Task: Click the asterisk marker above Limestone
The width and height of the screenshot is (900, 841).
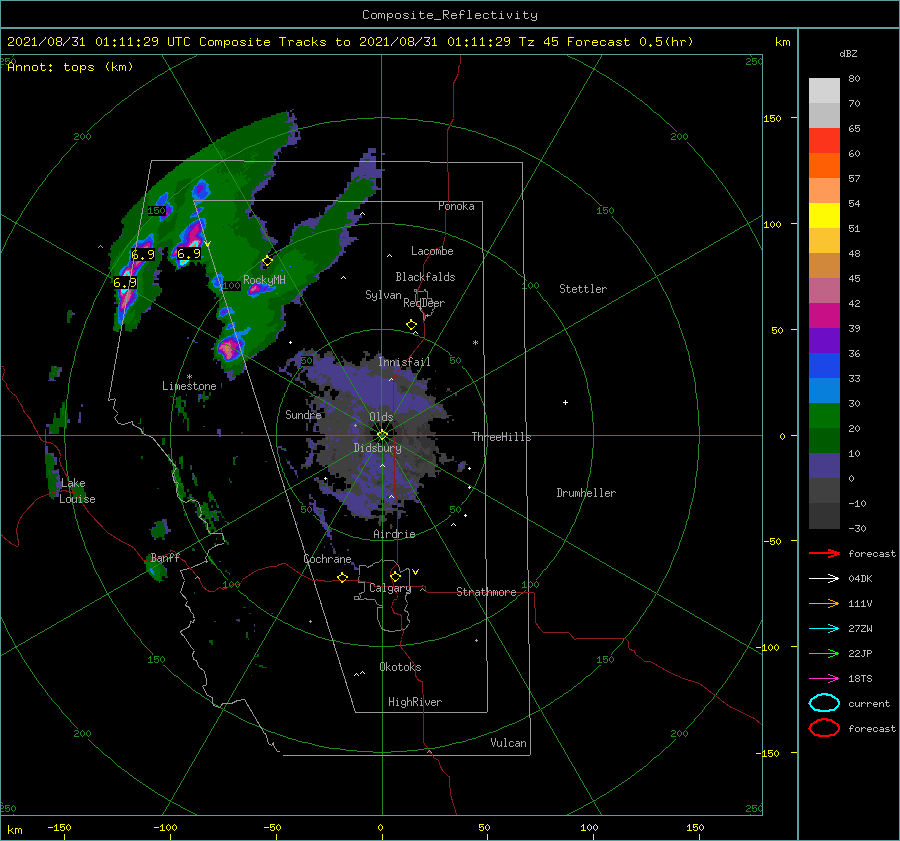Action: [x=189, y=377]
